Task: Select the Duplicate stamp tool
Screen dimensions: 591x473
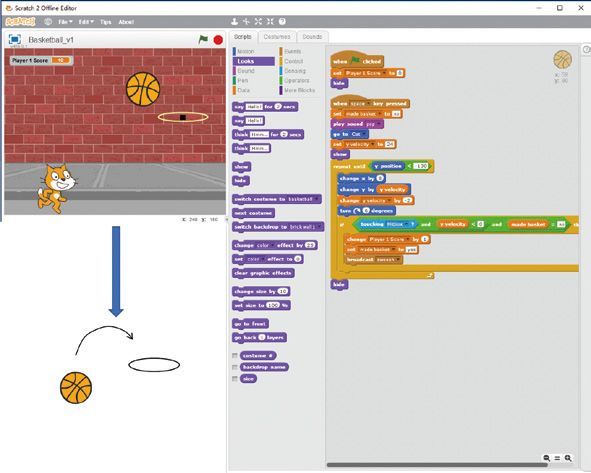Action: click(234, 21)
